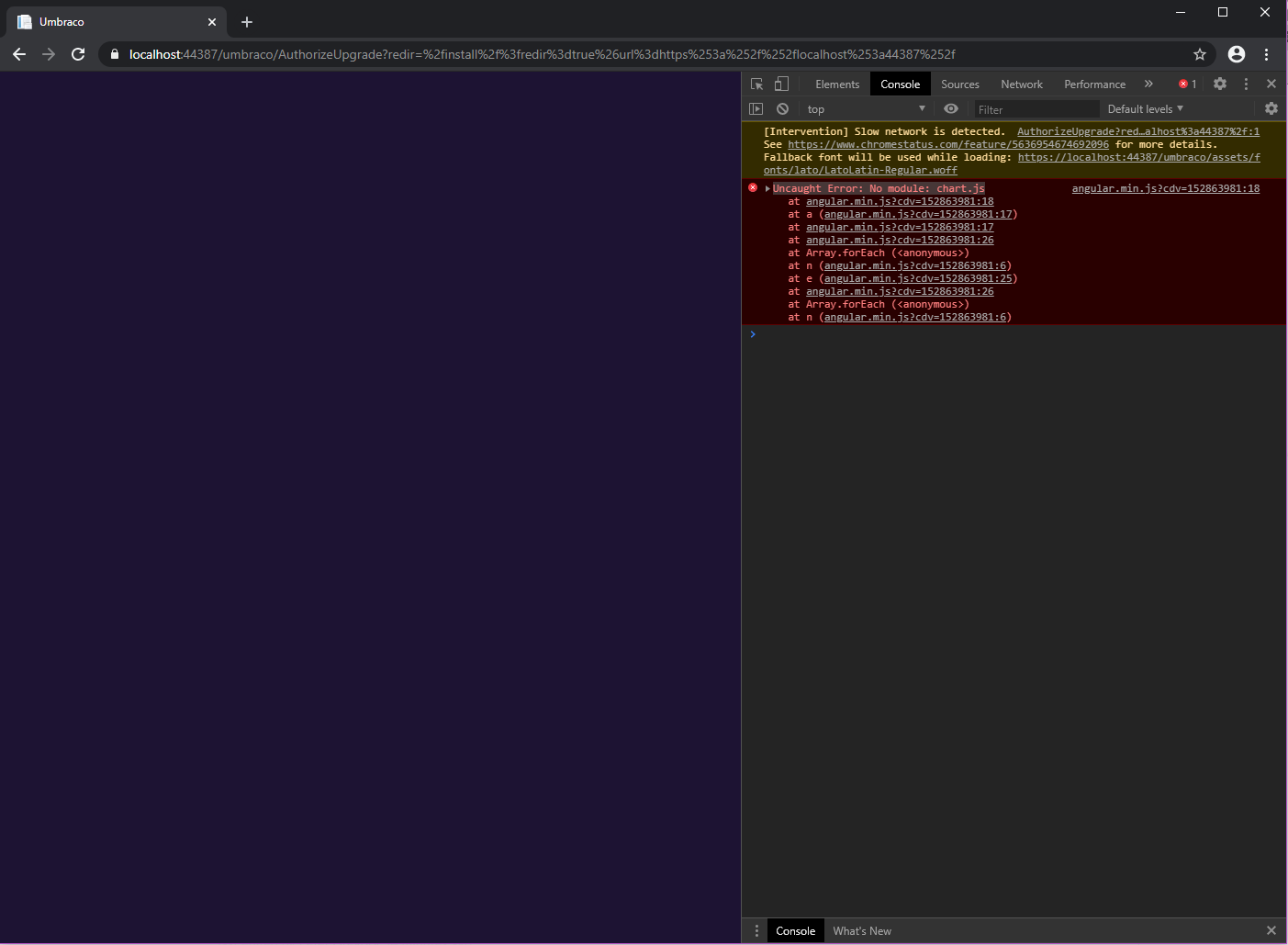This screenshot has height=945, width=1288.
Task: Open the DevTools customize three-dot menu
Action: pos(1246,84)
